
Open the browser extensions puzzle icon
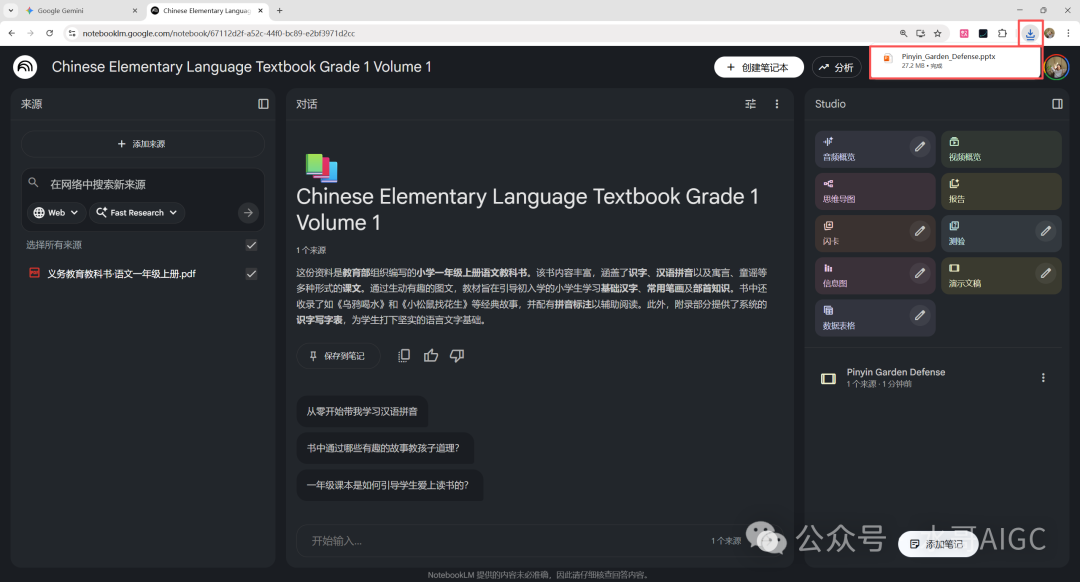click(x=1002, y=33)
